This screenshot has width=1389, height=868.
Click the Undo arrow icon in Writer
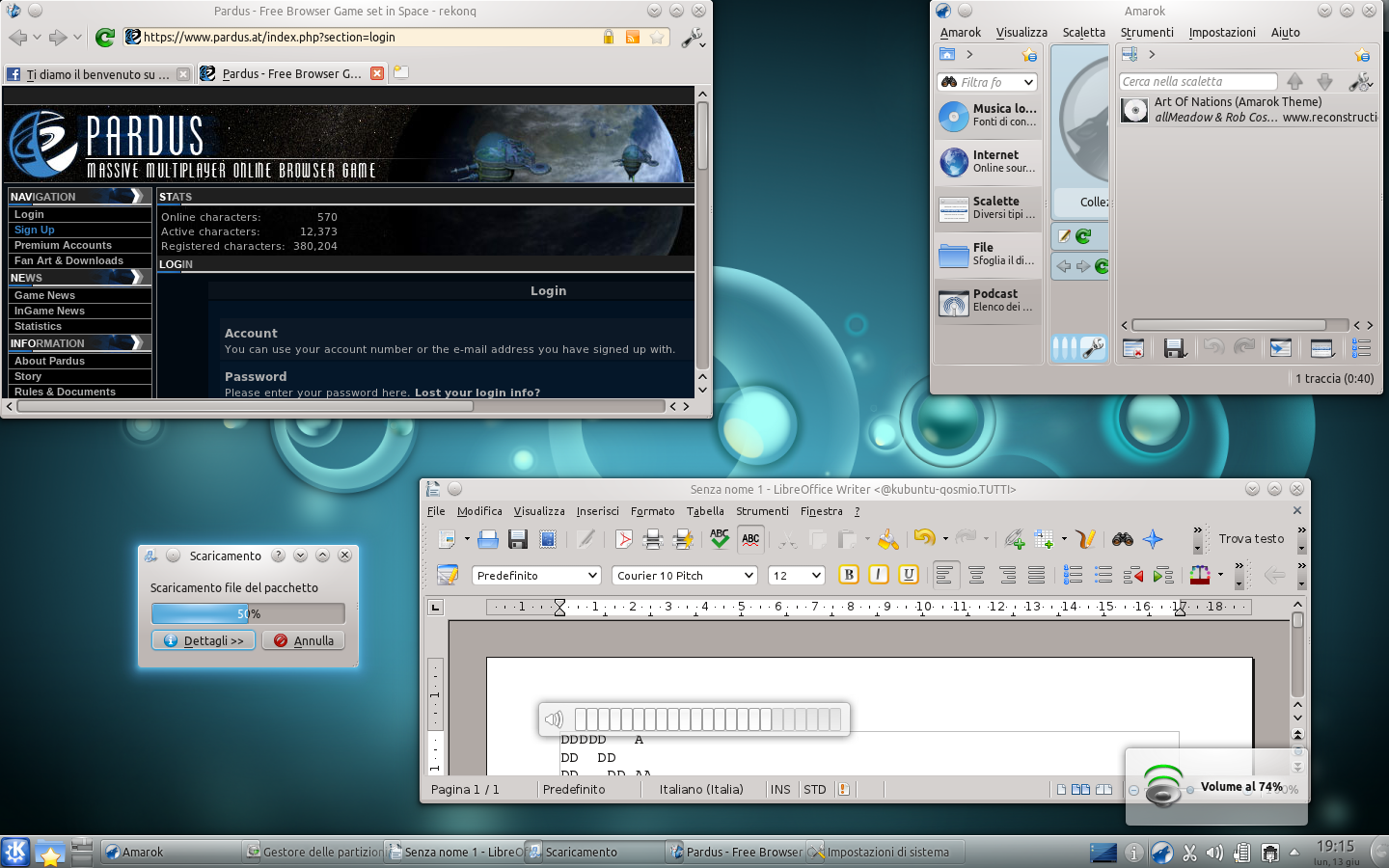click(x=924, y=538)
